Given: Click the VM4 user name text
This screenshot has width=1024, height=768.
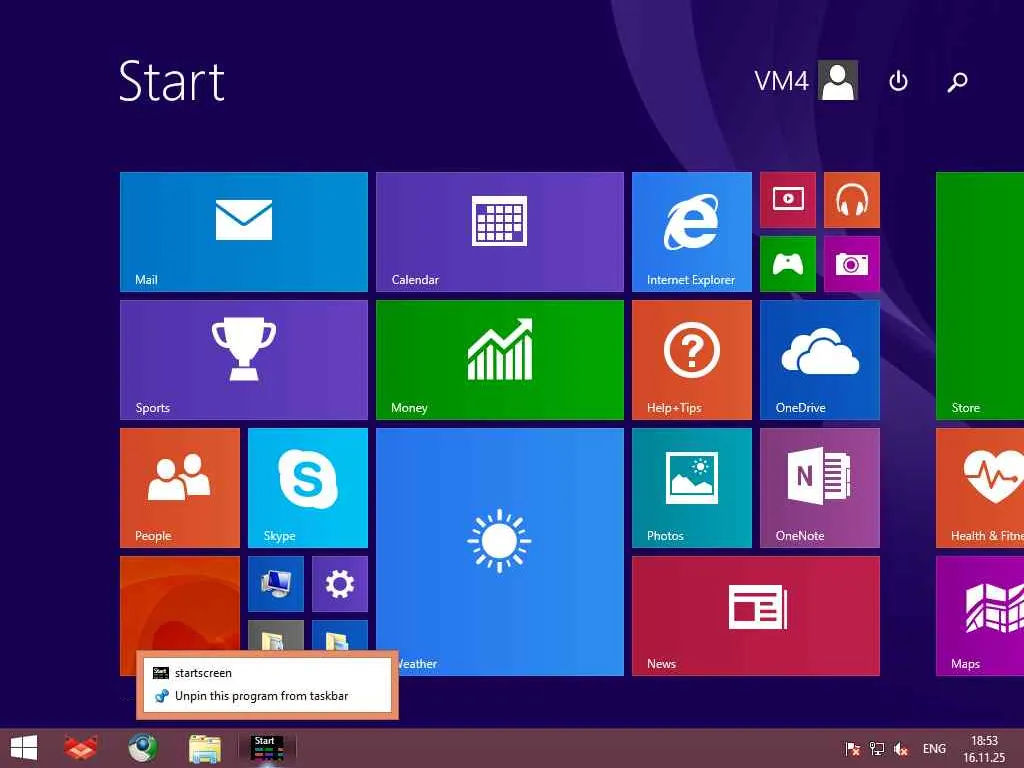Looking at the screenshot, I should 781,81.
